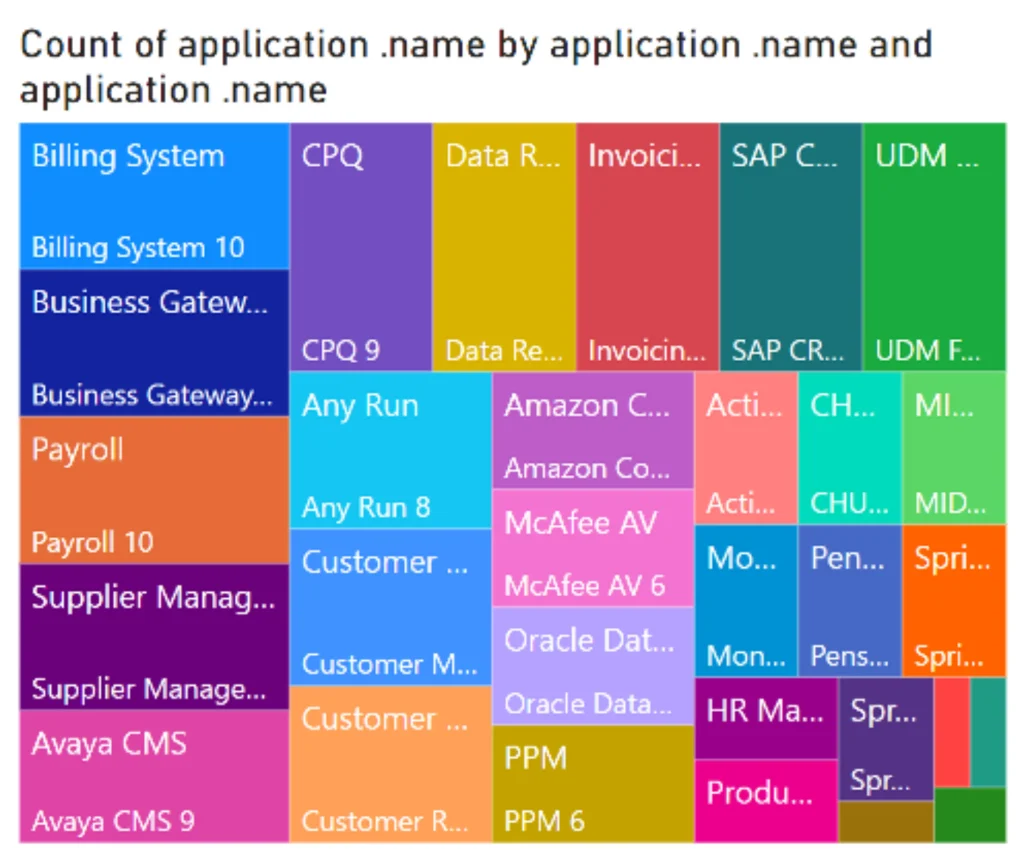Click the CPQ 9 label
1024x859 pixels.
coord(341,351)
